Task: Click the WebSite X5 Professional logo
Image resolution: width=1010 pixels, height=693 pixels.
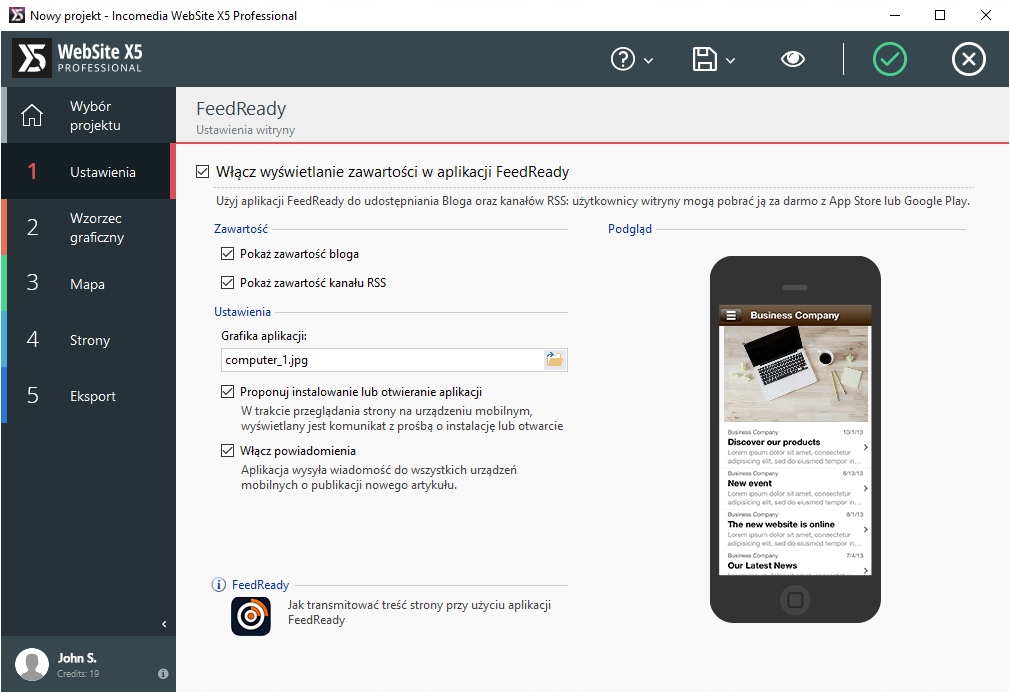Action: (x=78, y=59)
